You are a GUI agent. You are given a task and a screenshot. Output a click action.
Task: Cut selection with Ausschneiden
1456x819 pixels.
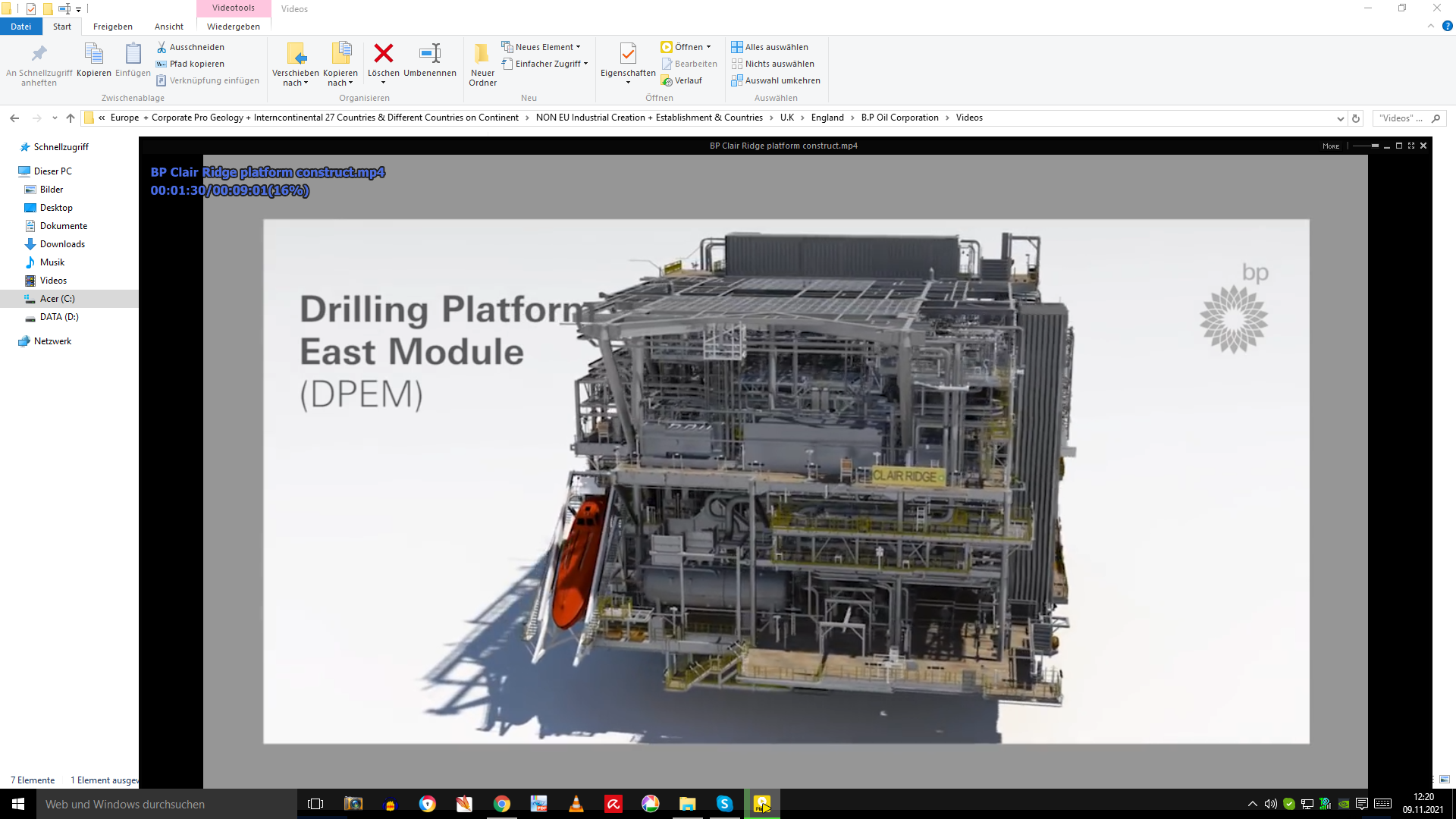pyautogui.click(x=190, y=47)
